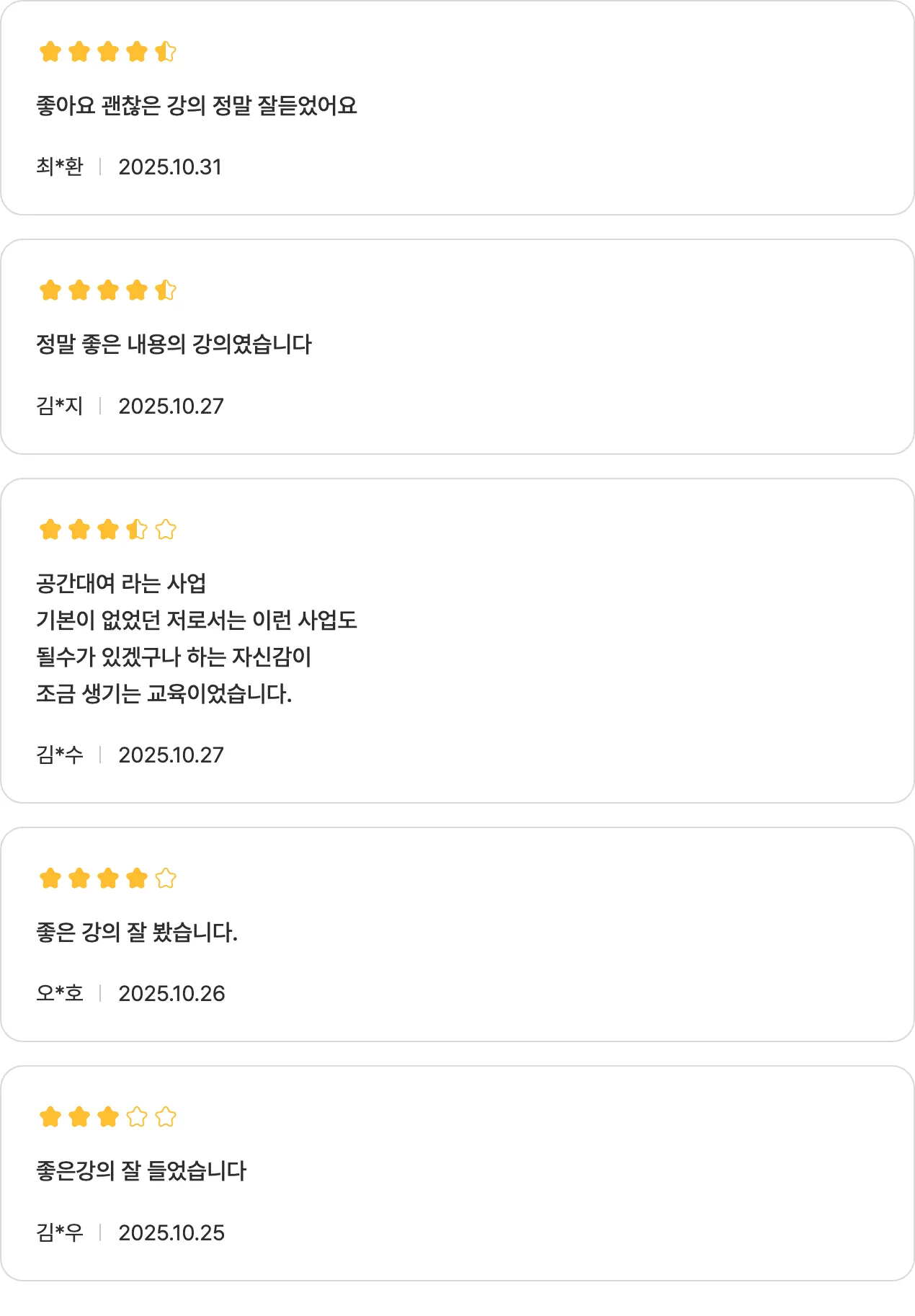Click the date 2025.10.26
915x1316 pixels.
point(171,994)
